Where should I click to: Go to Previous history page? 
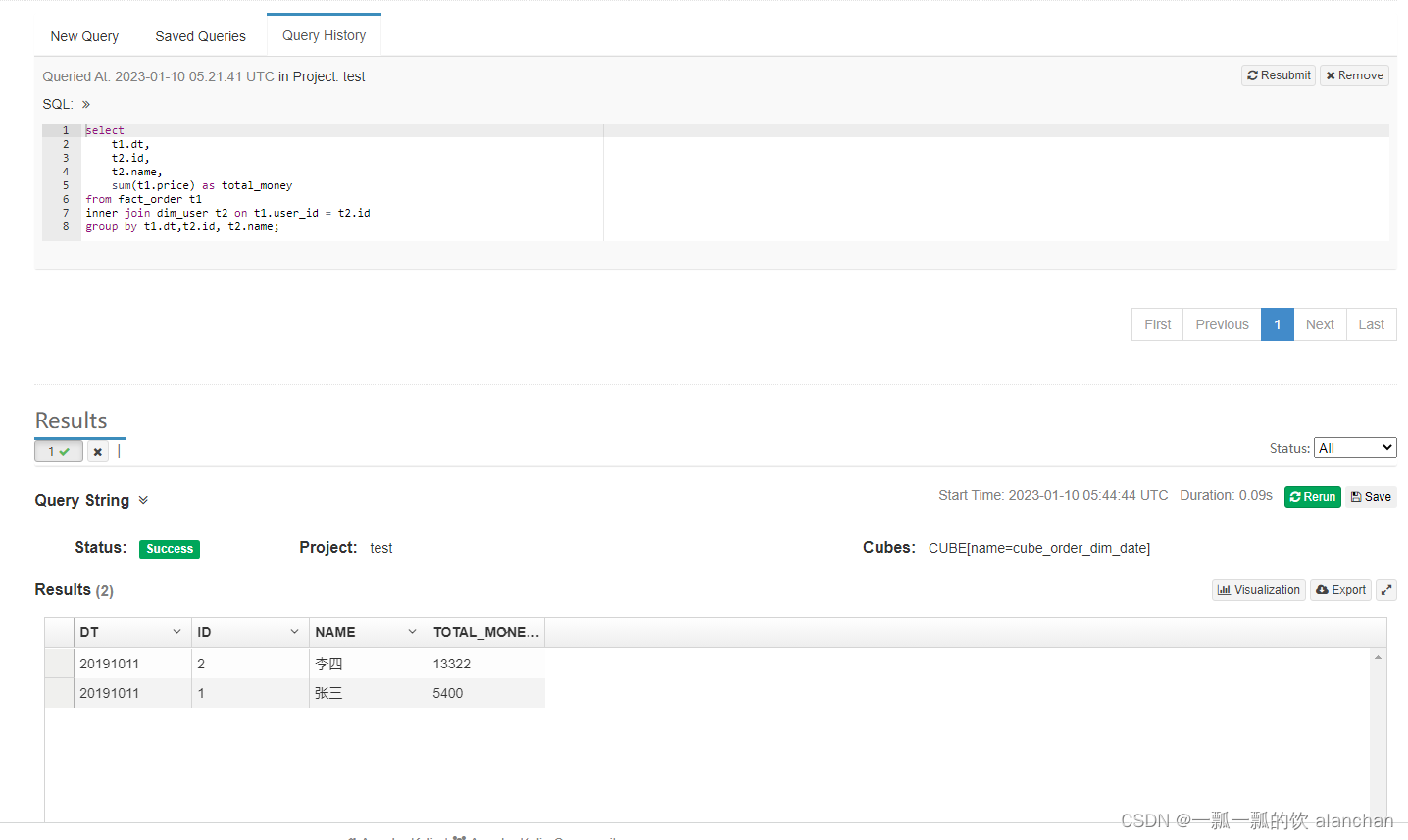coord(1222,324)
